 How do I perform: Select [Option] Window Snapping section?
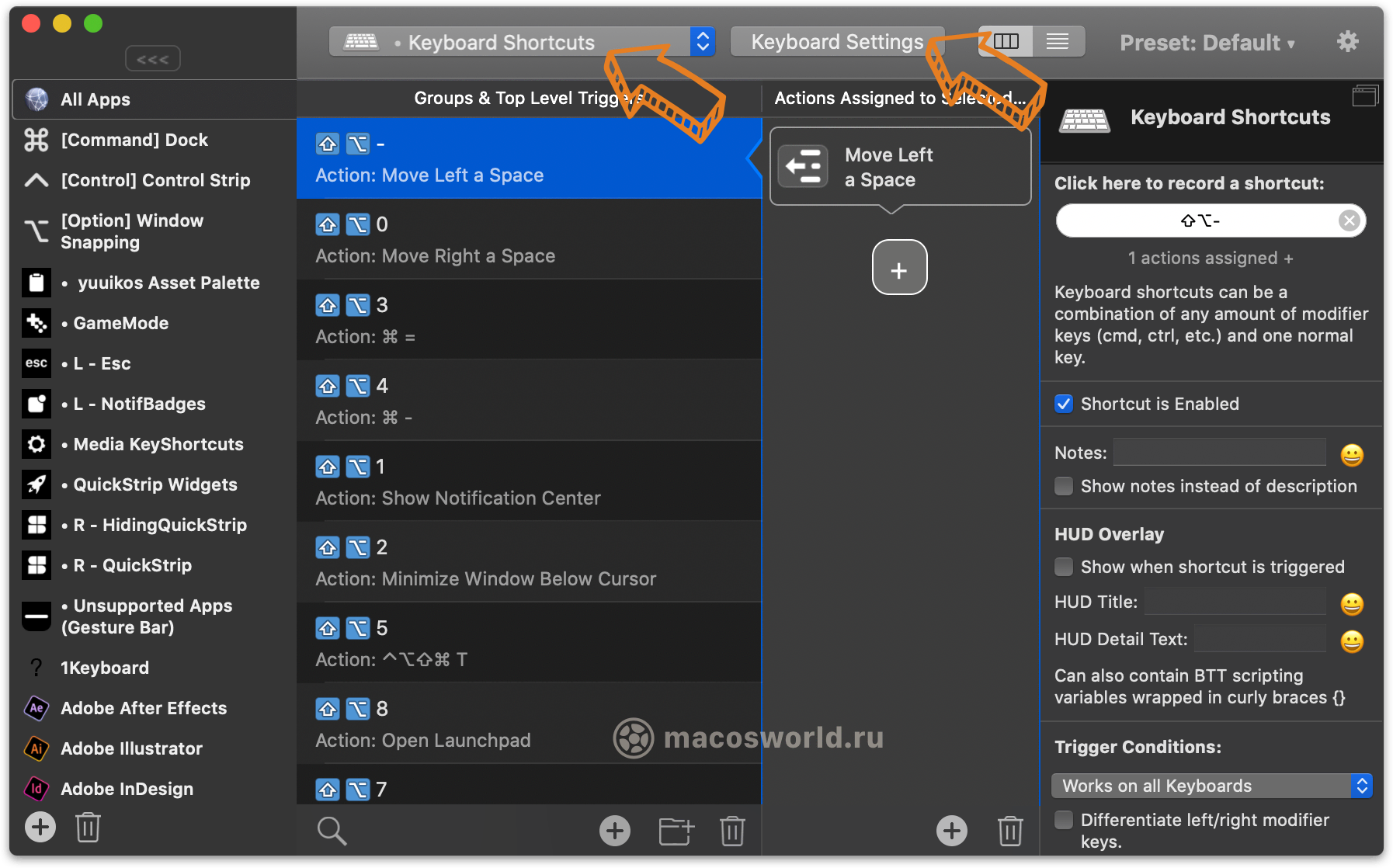tap(155, 231)
